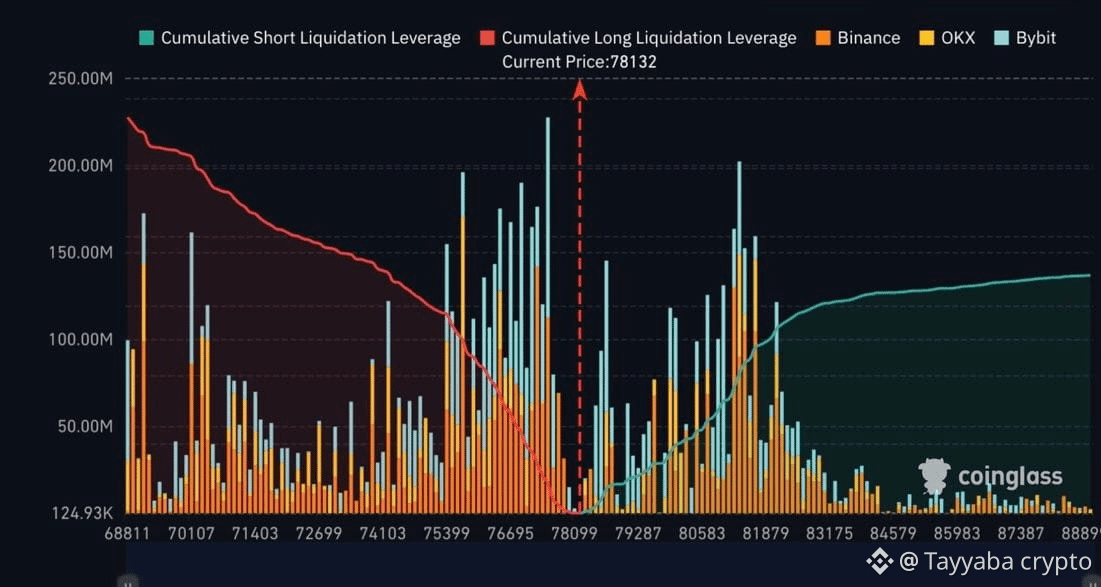Screen dimensions: 1101x587
Task: Click the 150.00M y-axis label
Action: [81, 253]
